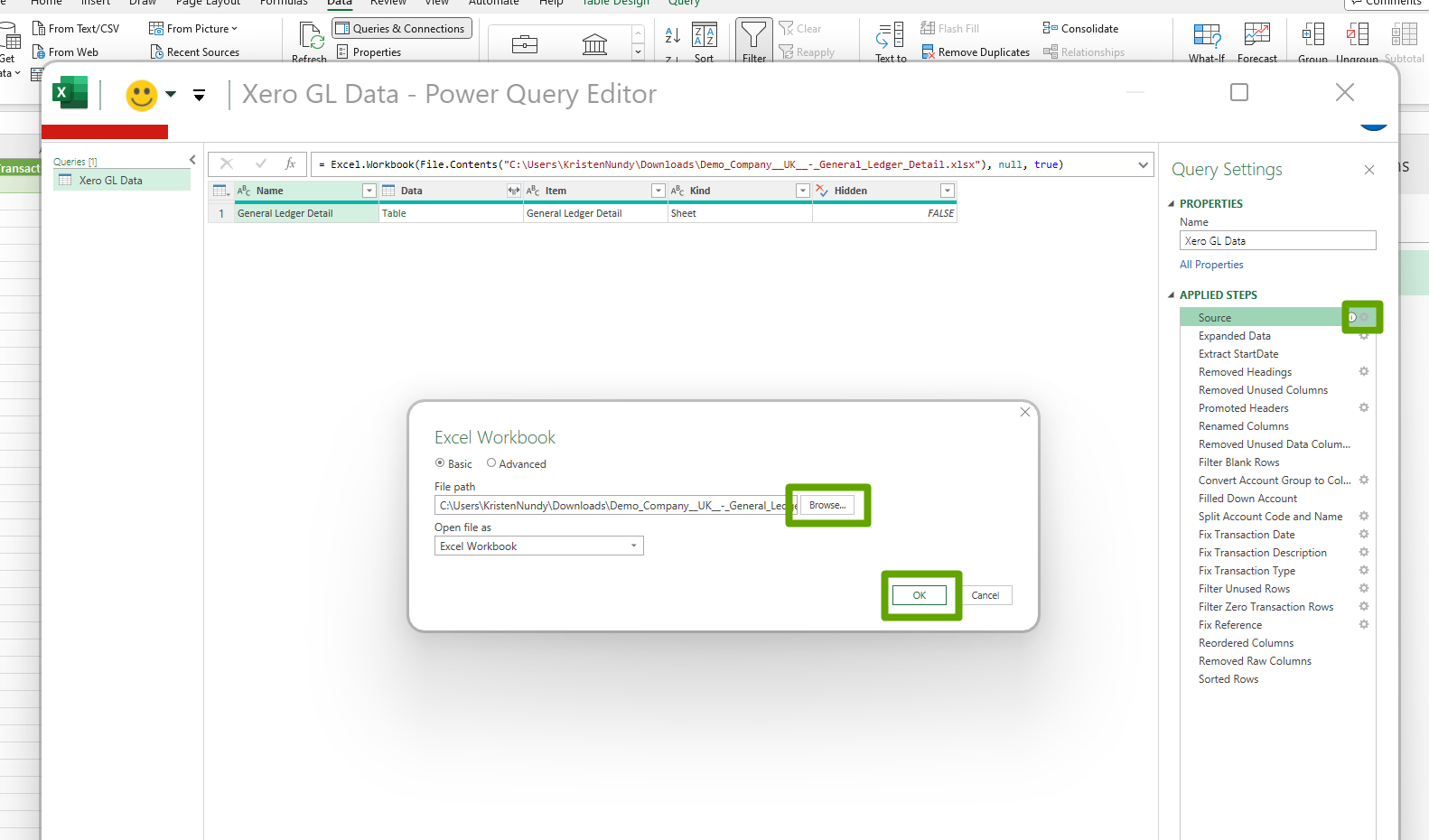This screenshot has width=1429, height=840.
Task: Open the 'Open file as' dropdown
Action: [x=634, y=546]
